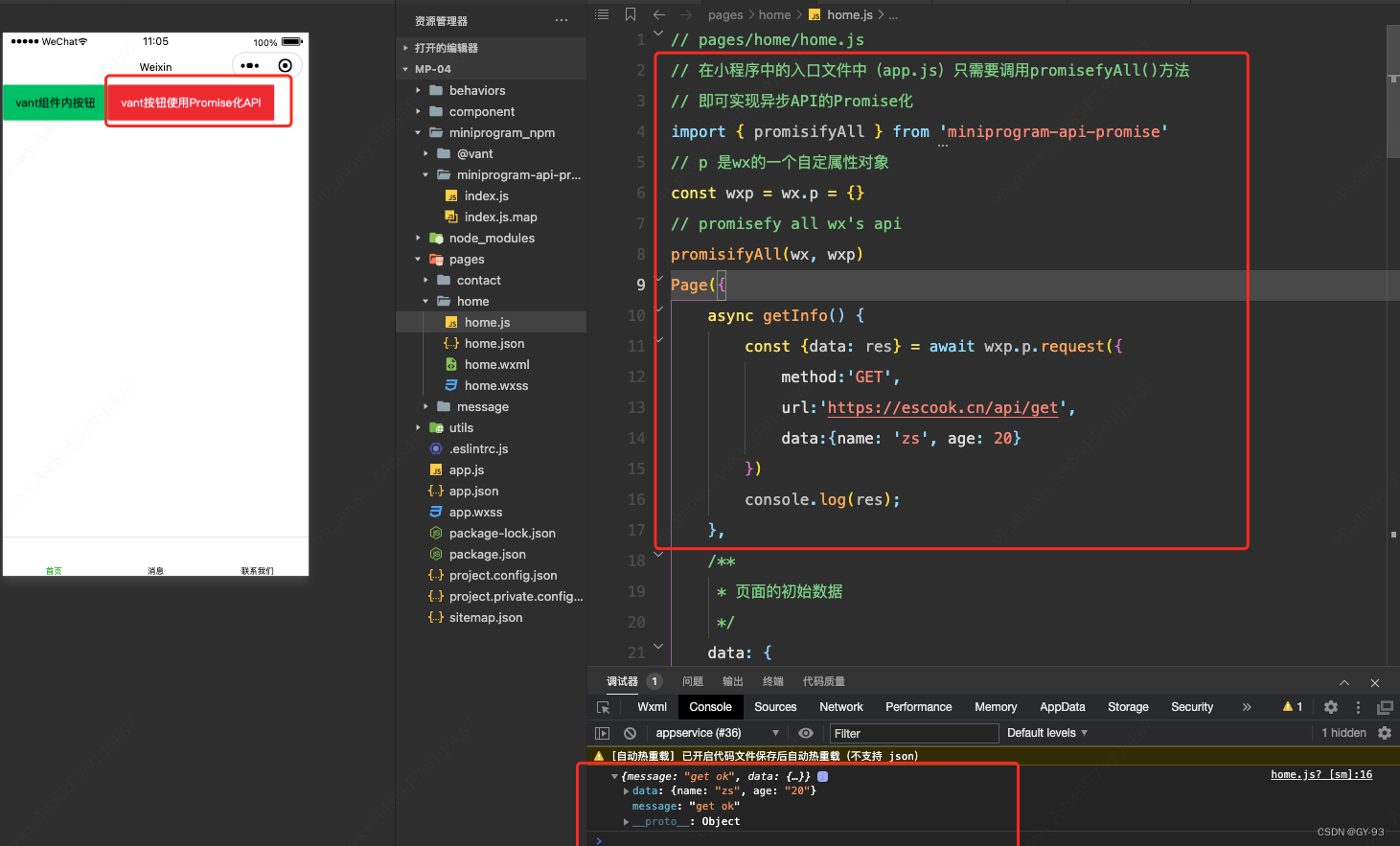This screenshot has height=846, width=1400.
Task: Click the home.js:16 source link in console
Action: point(1321,774)
